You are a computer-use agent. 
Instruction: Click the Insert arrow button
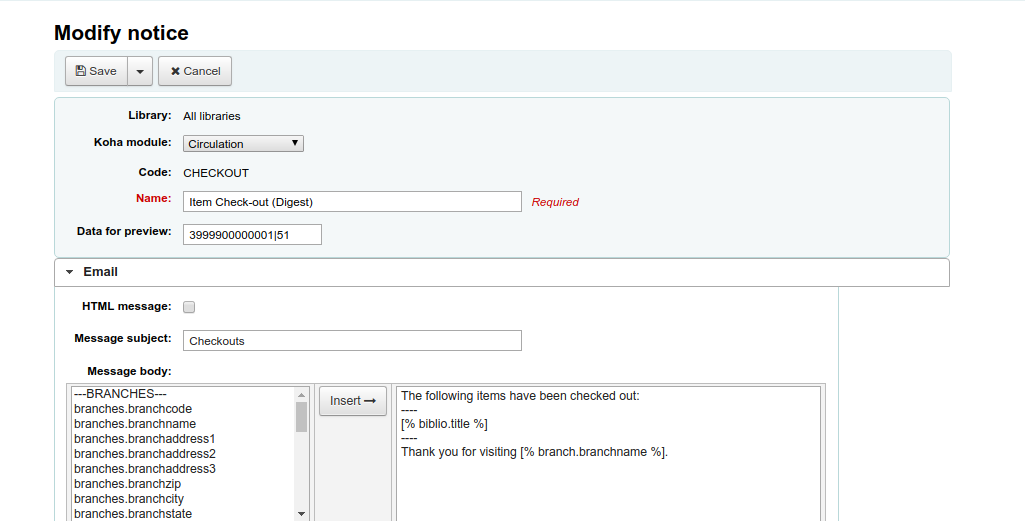click(353, 401)
